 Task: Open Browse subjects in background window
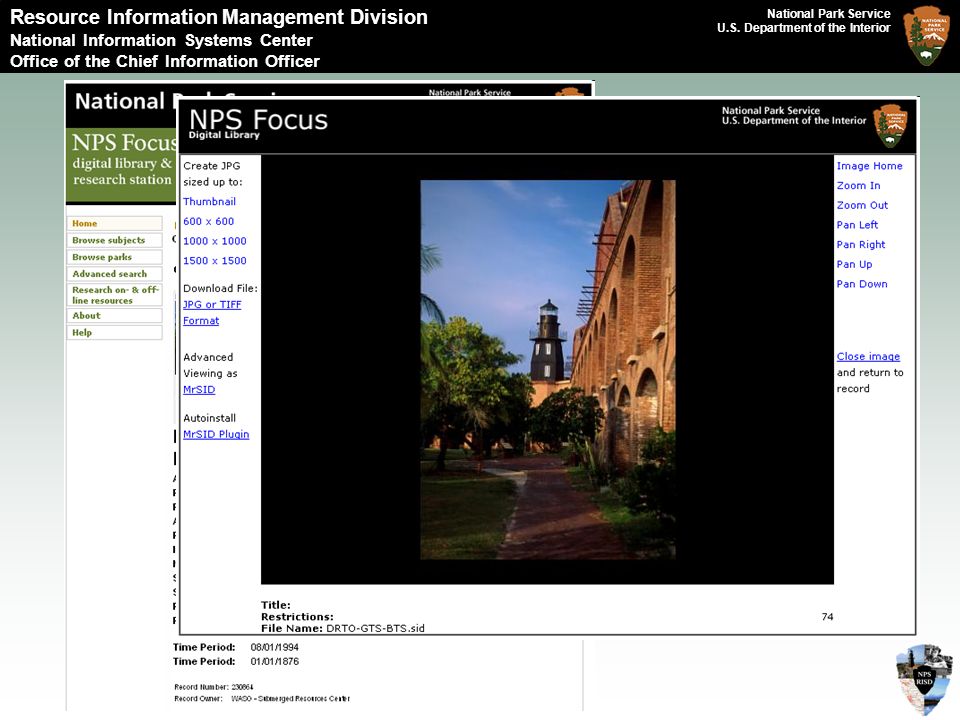tap(114, 240)
